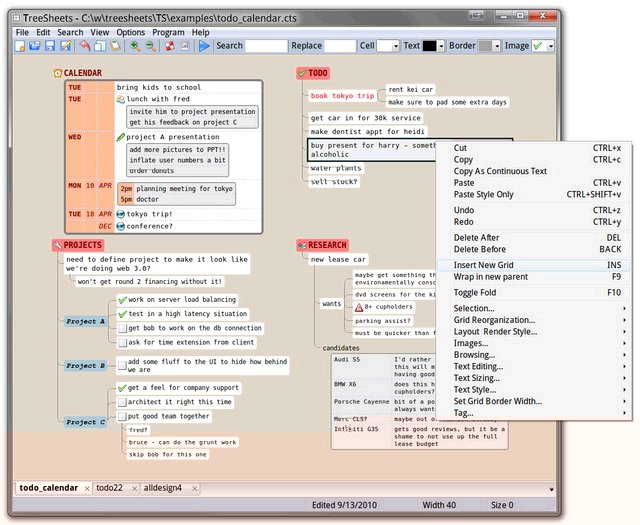Click the red Undo arrow icon

point(85,46)
